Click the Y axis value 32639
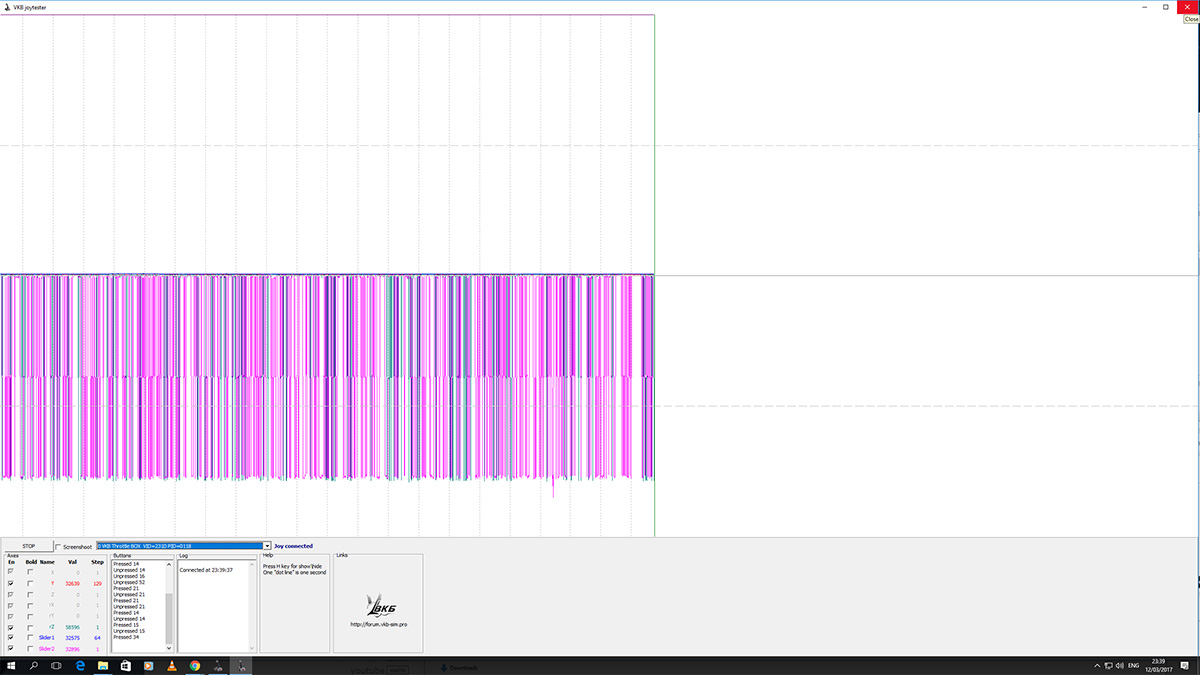Image resolution: width=1200 pixels, height=675 pixels. (72, 583)
